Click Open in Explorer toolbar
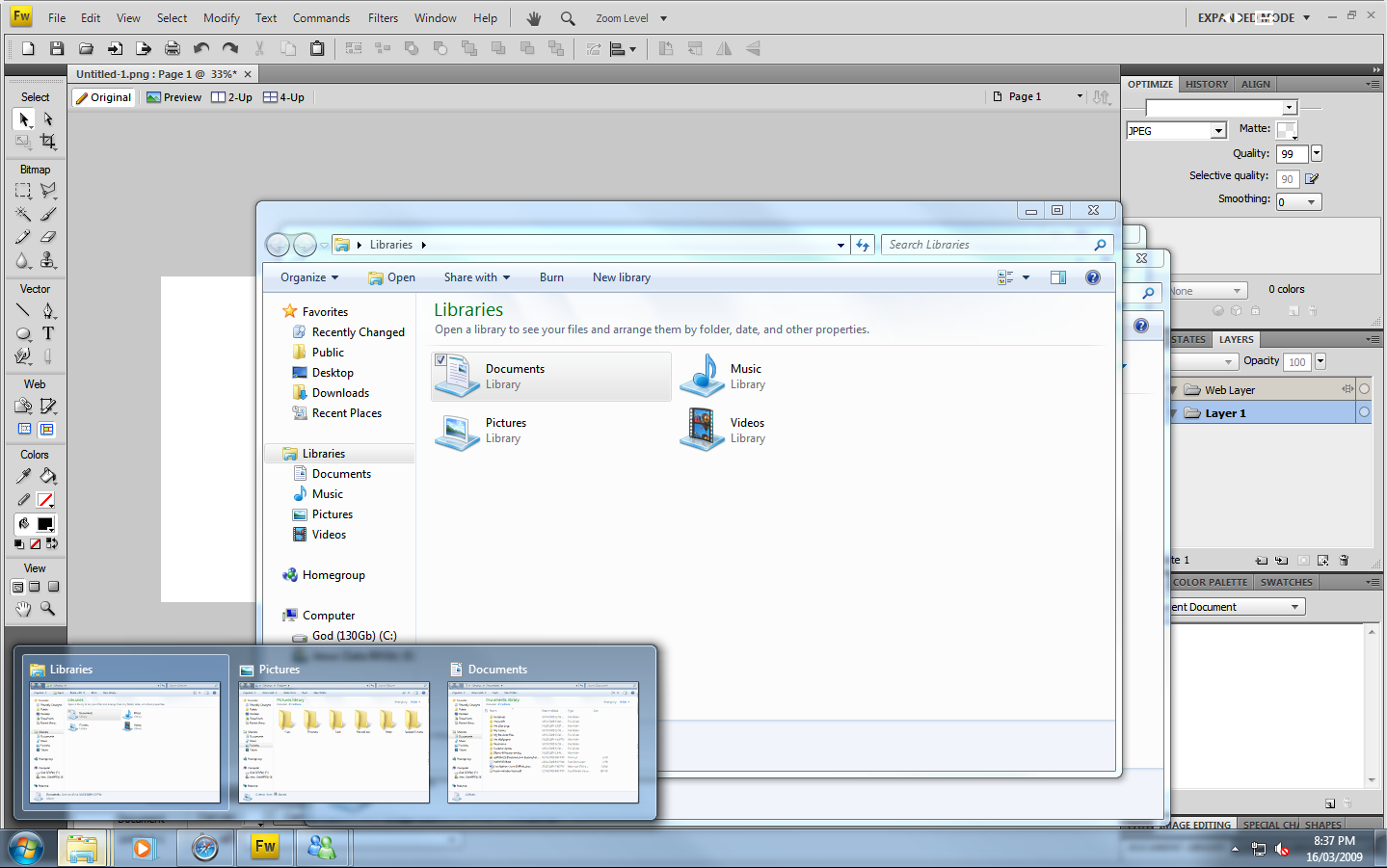 pyautogui.click(x=391, y=277)
